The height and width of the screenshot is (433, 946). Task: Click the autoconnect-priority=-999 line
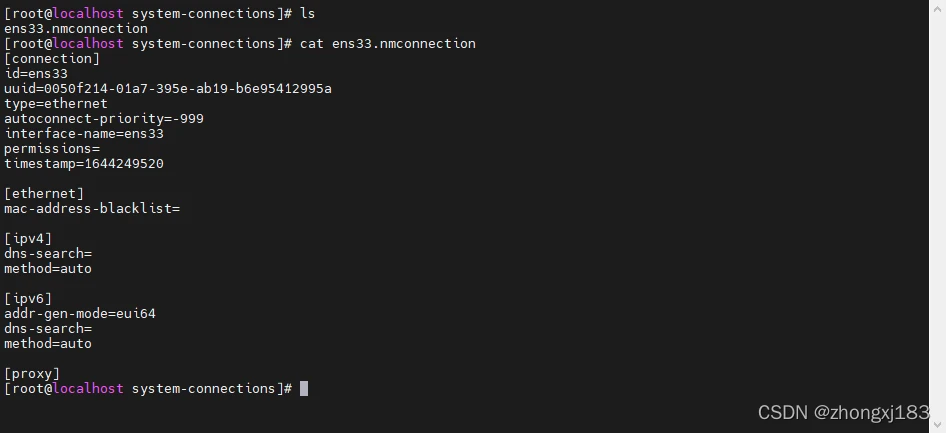click(104, 119)
